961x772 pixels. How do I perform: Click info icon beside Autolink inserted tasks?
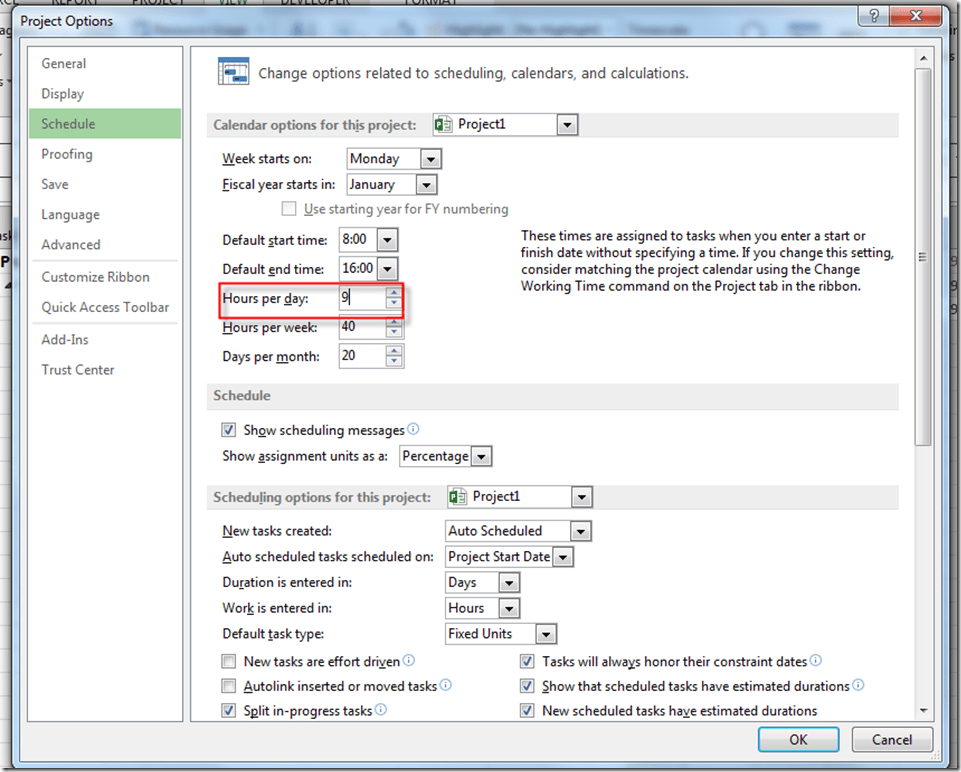445,686
